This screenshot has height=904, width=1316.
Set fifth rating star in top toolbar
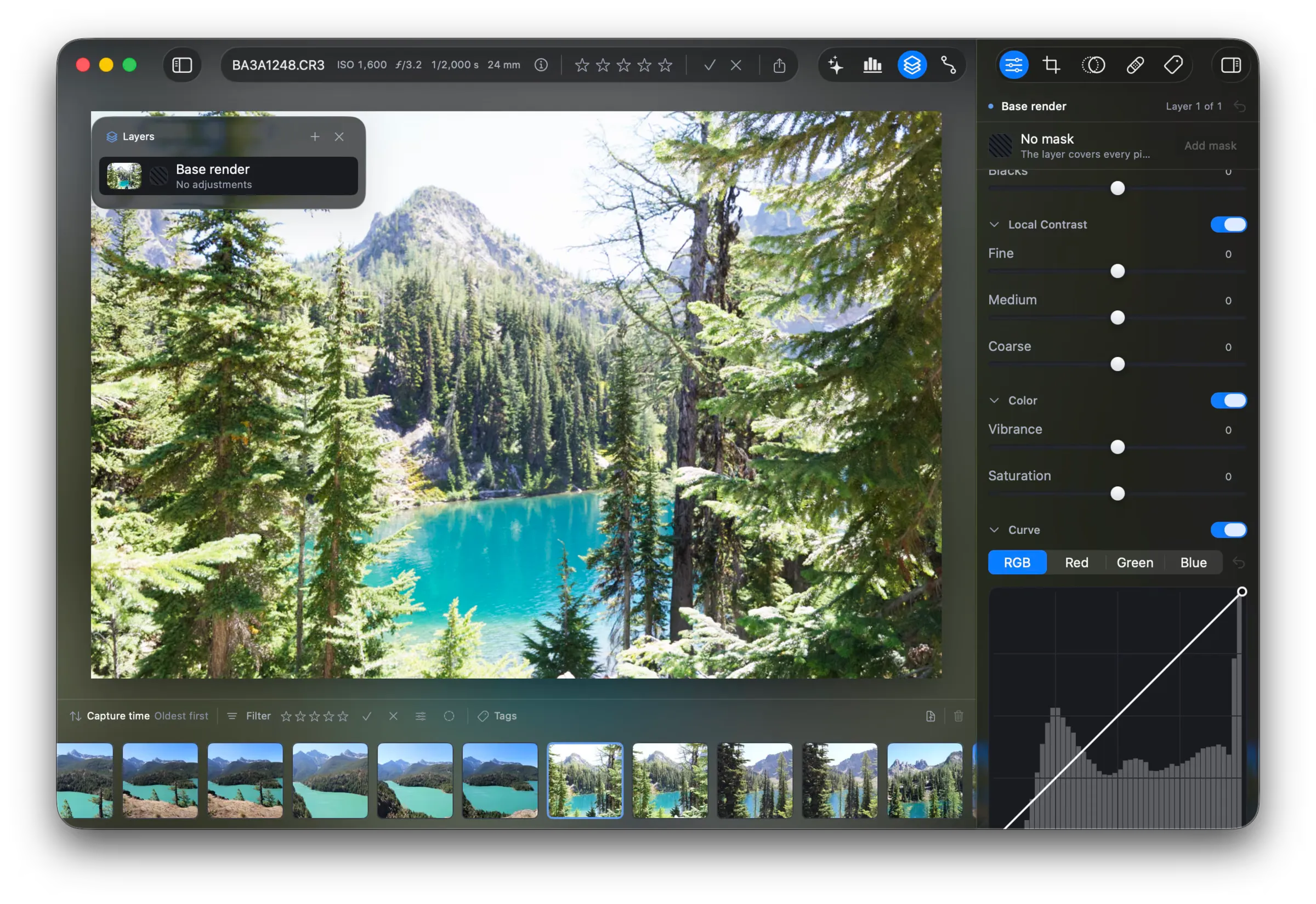coord(665,65)
